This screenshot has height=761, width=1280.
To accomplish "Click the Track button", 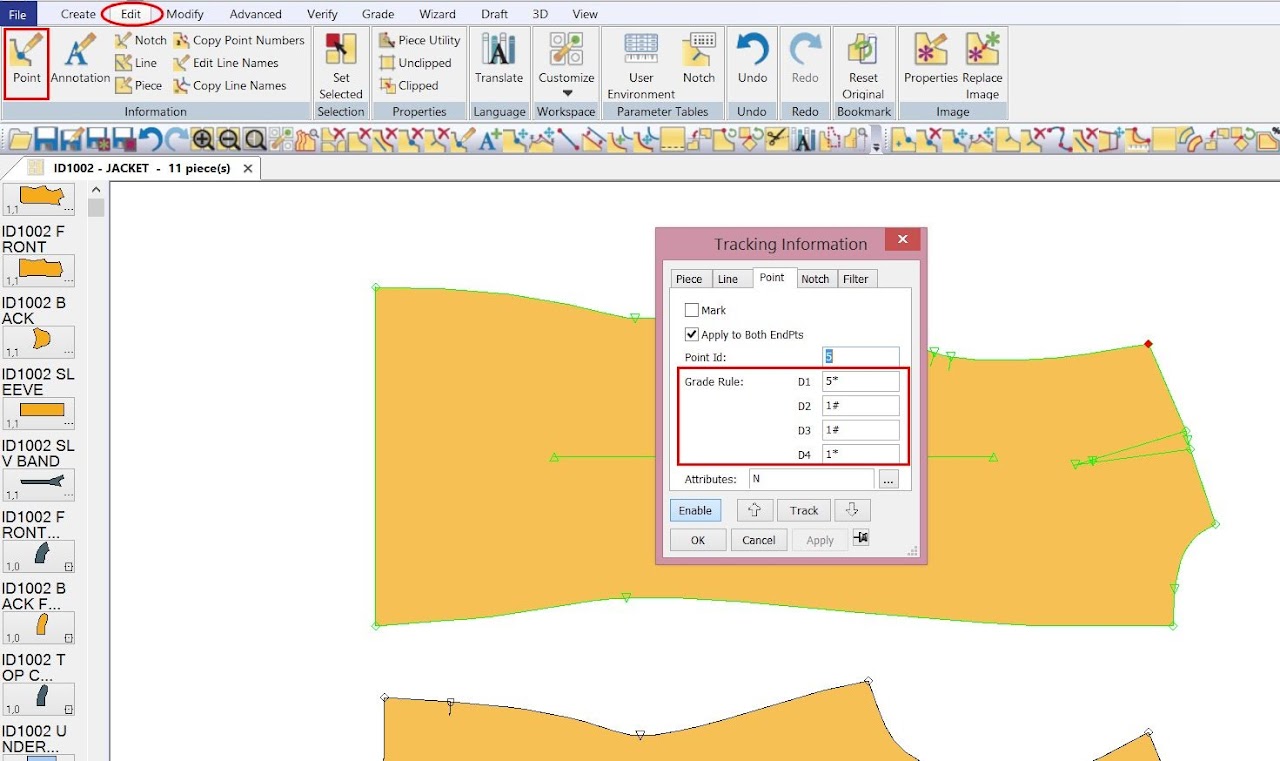I will pyautogui.click(x=804, y=510).
